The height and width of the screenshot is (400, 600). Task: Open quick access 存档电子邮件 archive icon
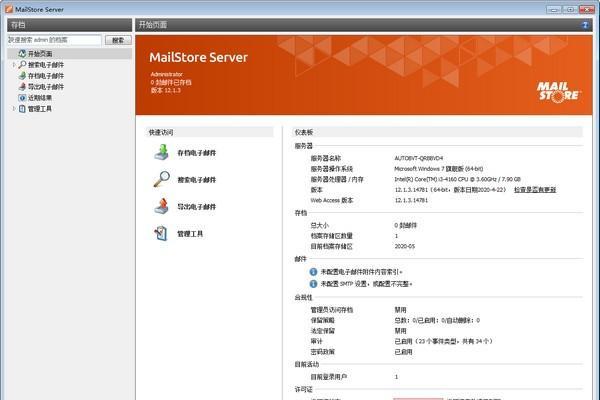[x=161, y=152]
